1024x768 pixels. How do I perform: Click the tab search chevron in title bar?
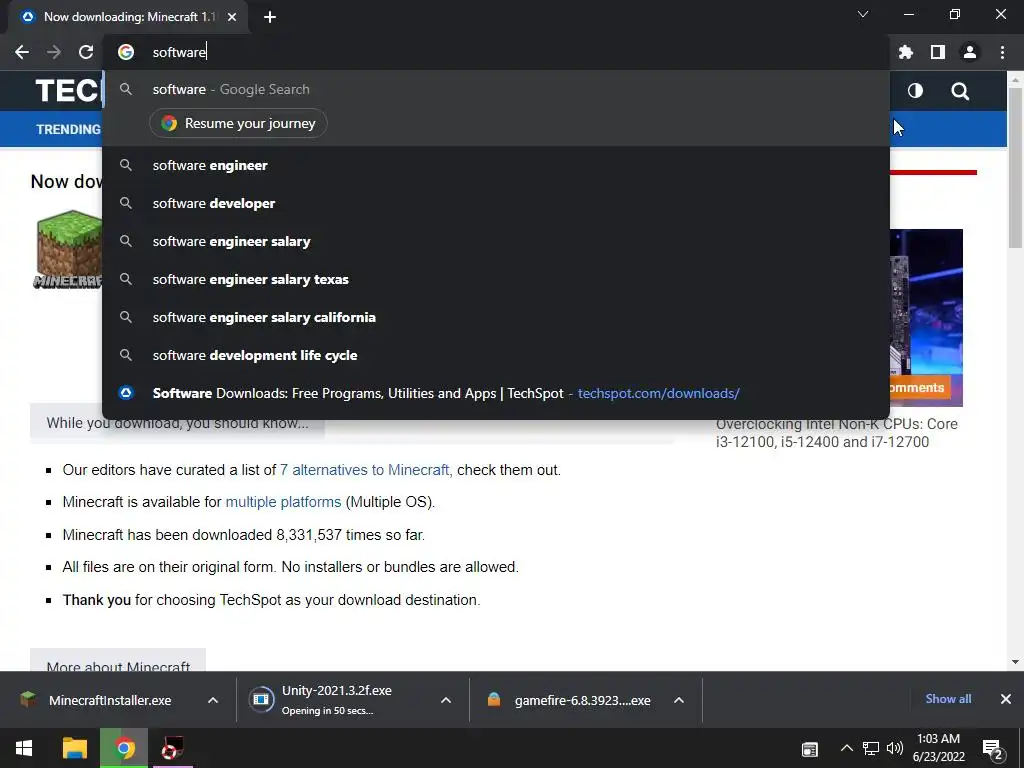tap(863, 14)
